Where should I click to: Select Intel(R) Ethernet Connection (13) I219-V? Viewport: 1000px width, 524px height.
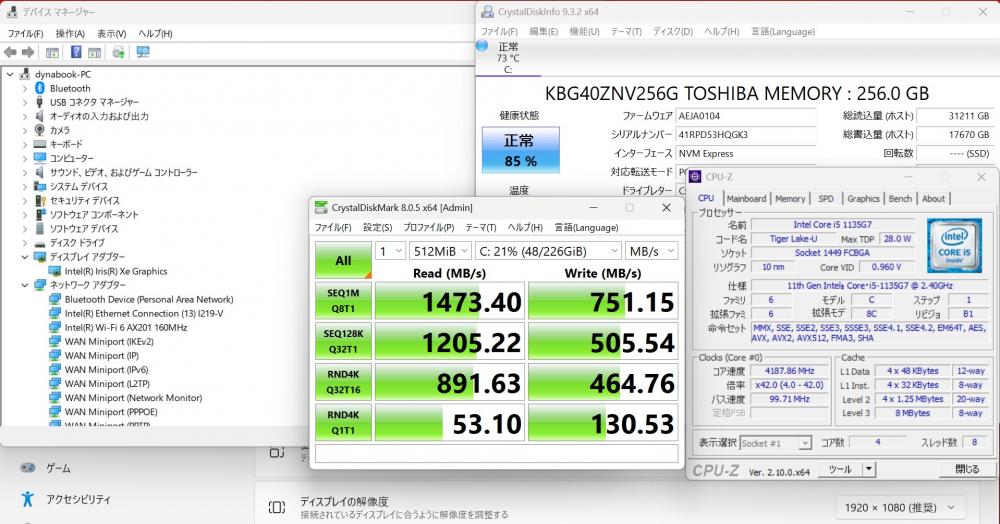143,313
